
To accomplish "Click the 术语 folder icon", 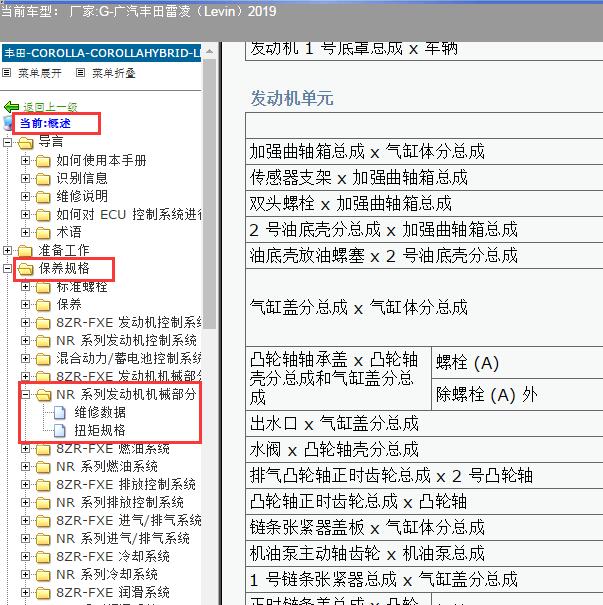I will pos(43,233).
